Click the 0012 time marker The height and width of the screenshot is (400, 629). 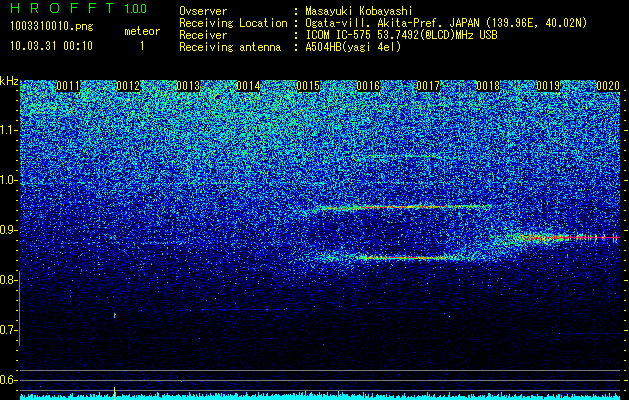128,86
